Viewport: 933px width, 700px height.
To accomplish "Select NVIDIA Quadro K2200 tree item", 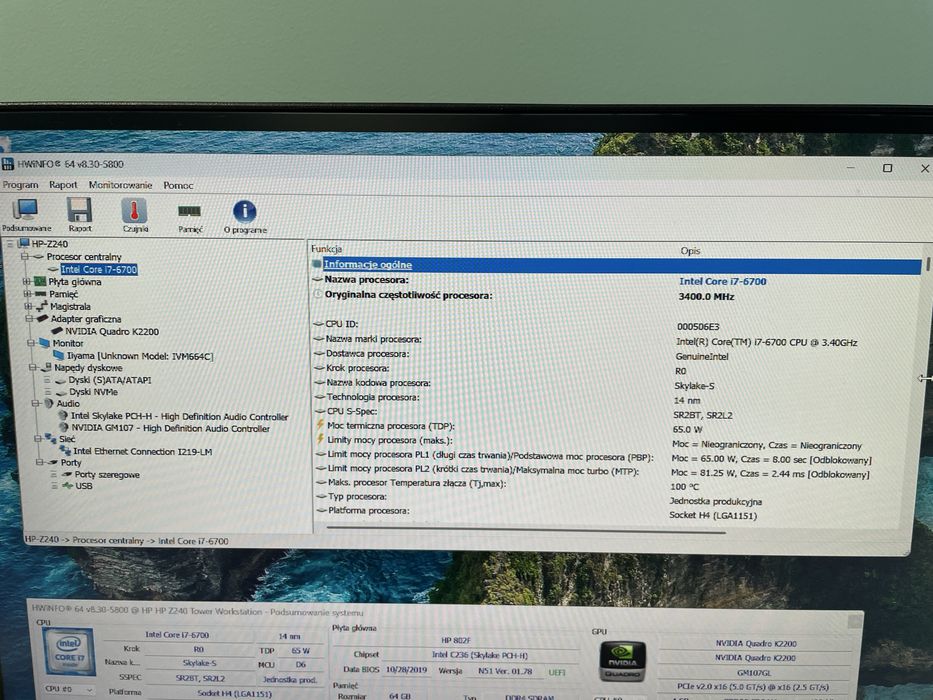I will [x=112, y=331].
